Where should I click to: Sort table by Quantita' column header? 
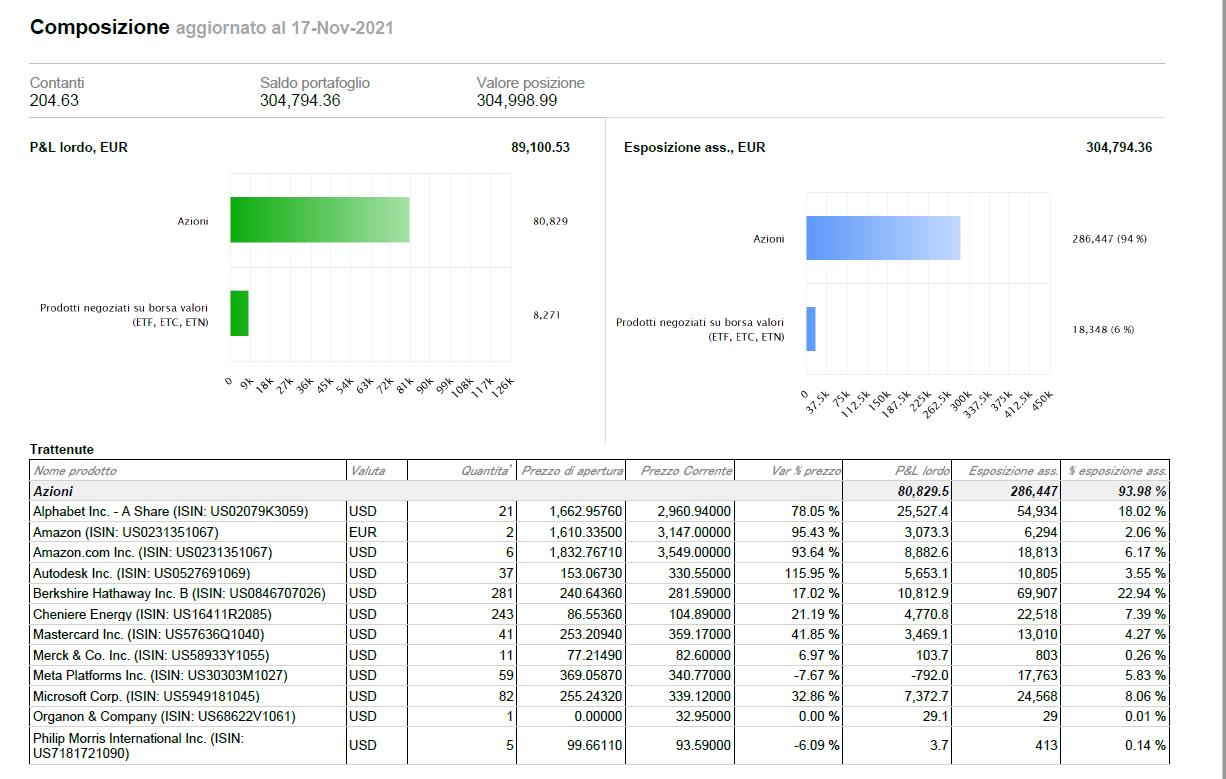[x=487, y=470]
